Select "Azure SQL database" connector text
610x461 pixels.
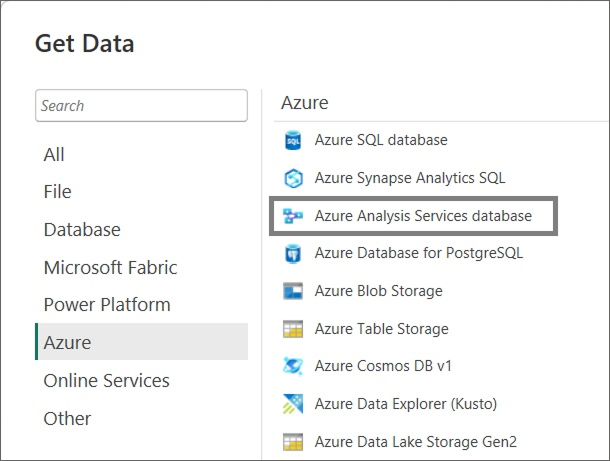pos(381,140)
